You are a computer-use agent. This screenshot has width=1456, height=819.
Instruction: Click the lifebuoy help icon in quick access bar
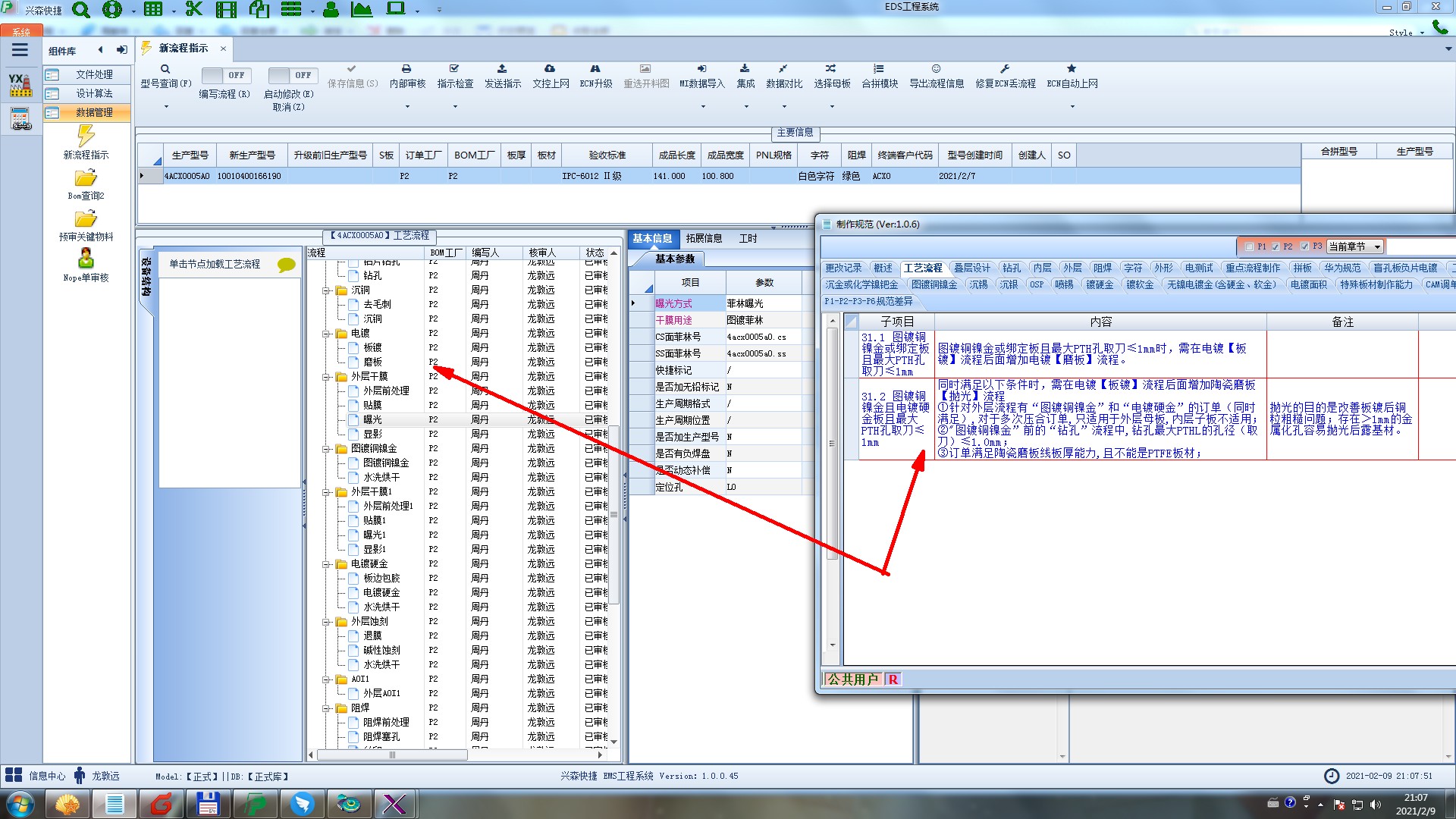point(112,10)
